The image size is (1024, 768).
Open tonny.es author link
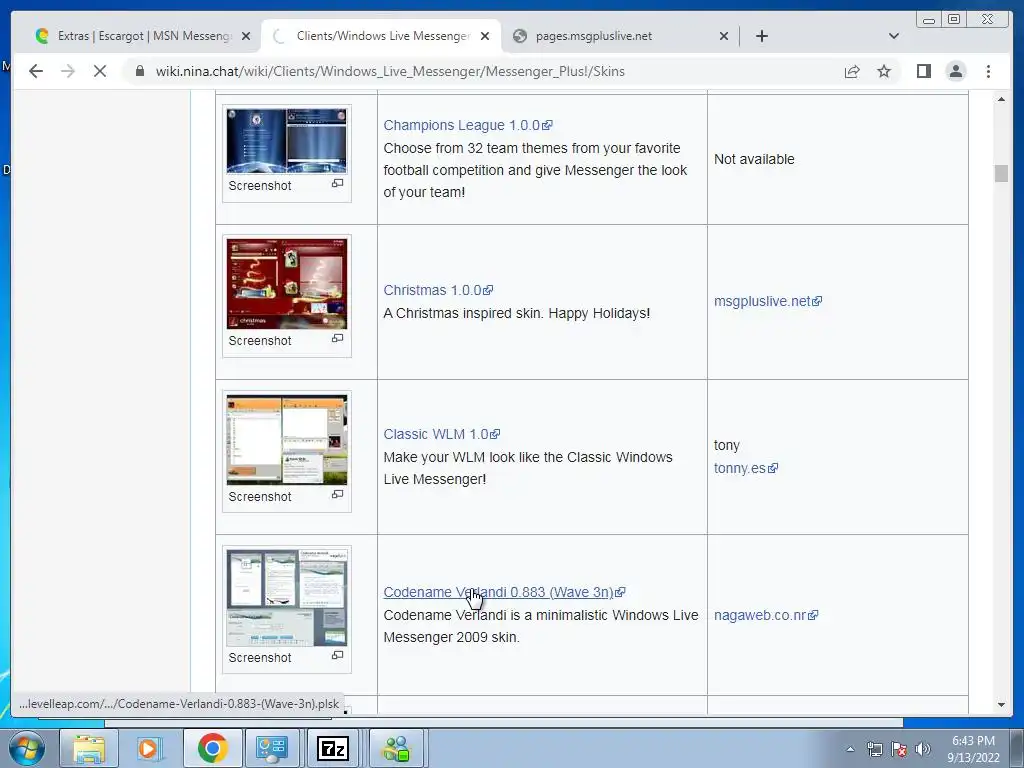[746, 468]
